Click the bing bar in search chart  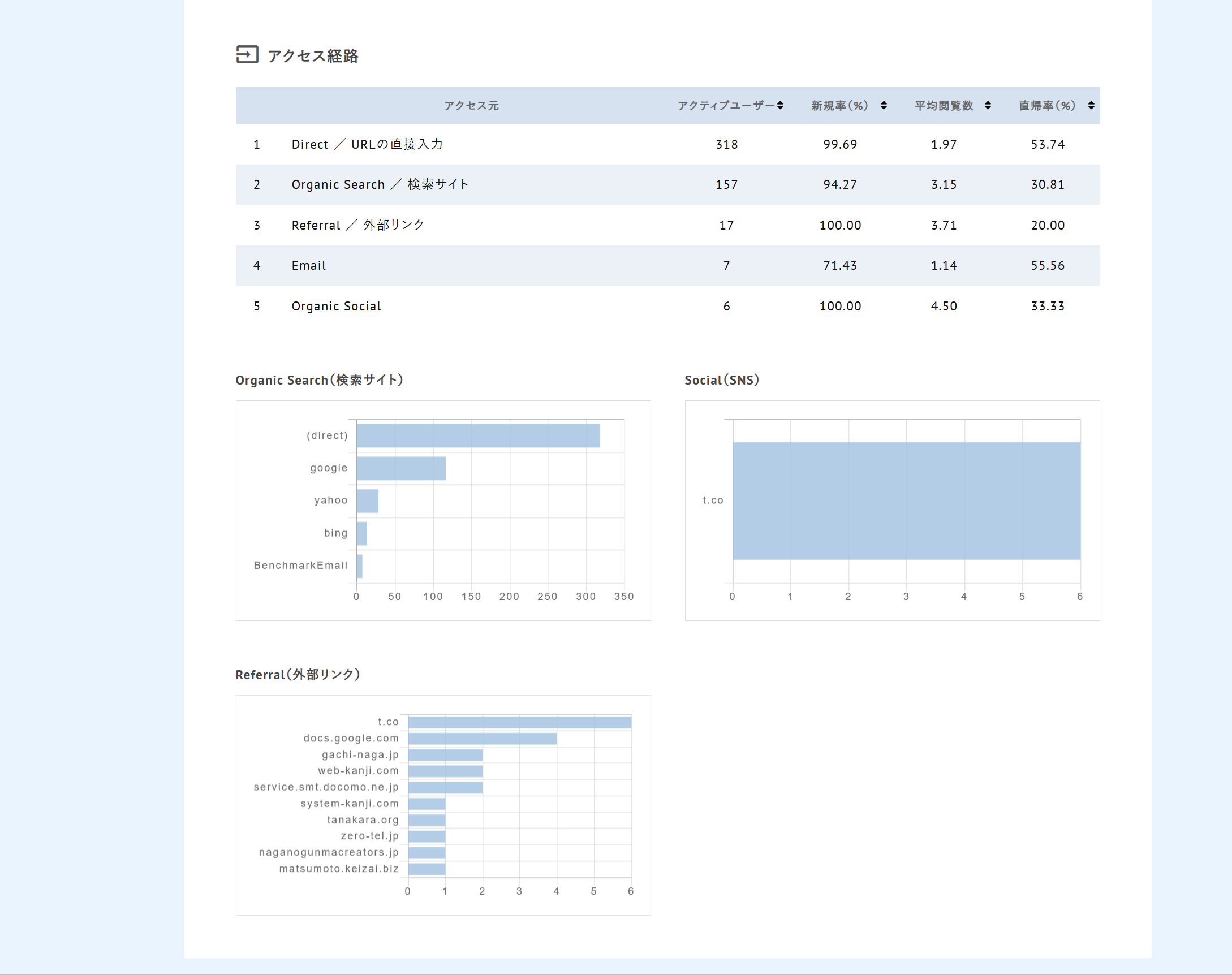point(361,533)
